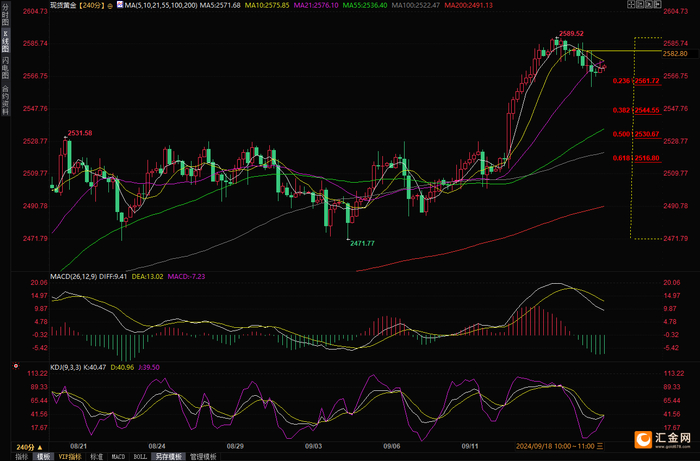Image resolution: width=700 pixels, height=461 pixels.
Task: Click the MA5:2571.68 value
Action: click(x=220, y=5)
